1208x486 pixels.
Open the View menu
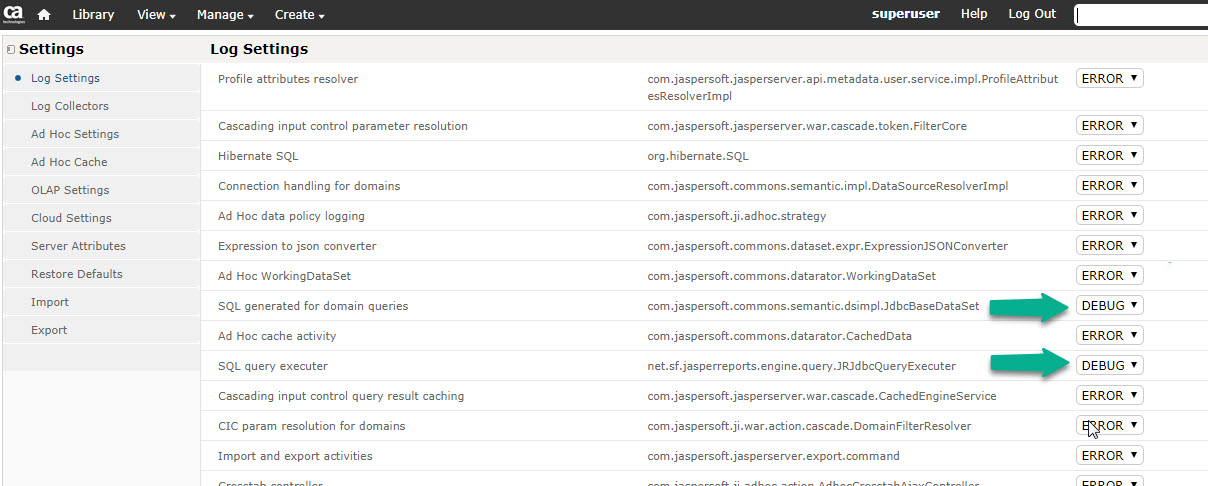[156, 15]
